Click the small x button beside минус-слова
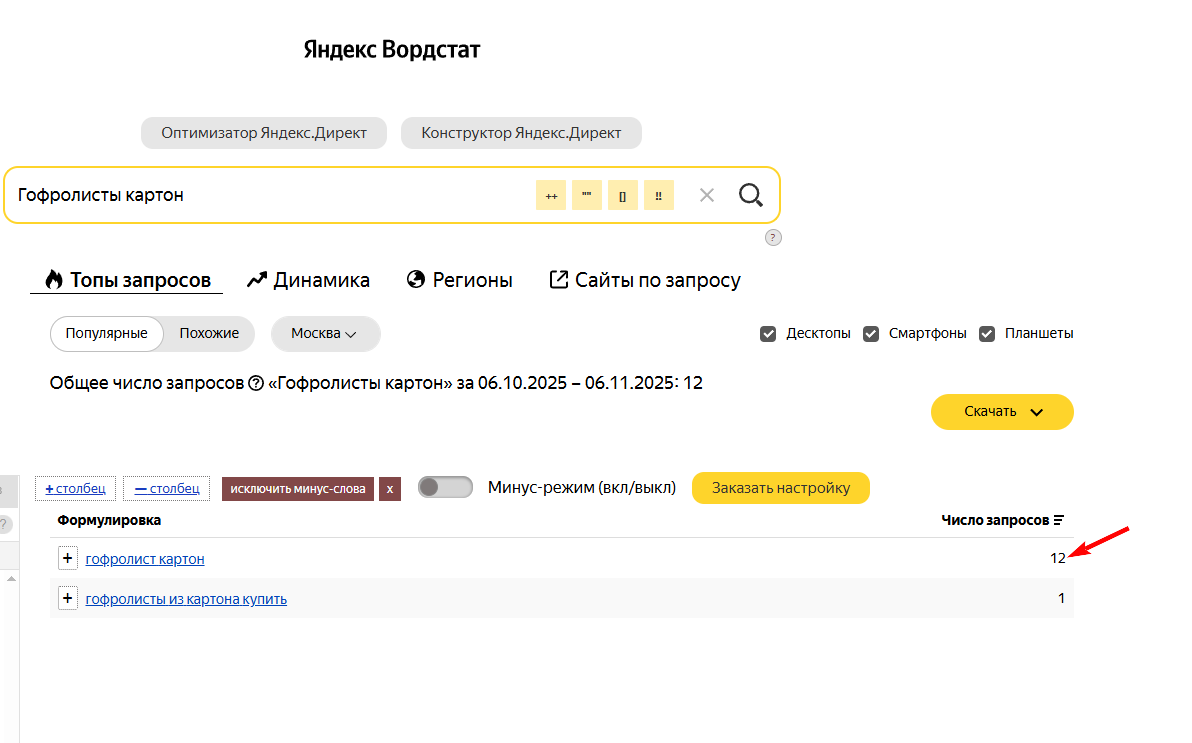Screen dimensions: 1192x743 click(x=390, y=489)
